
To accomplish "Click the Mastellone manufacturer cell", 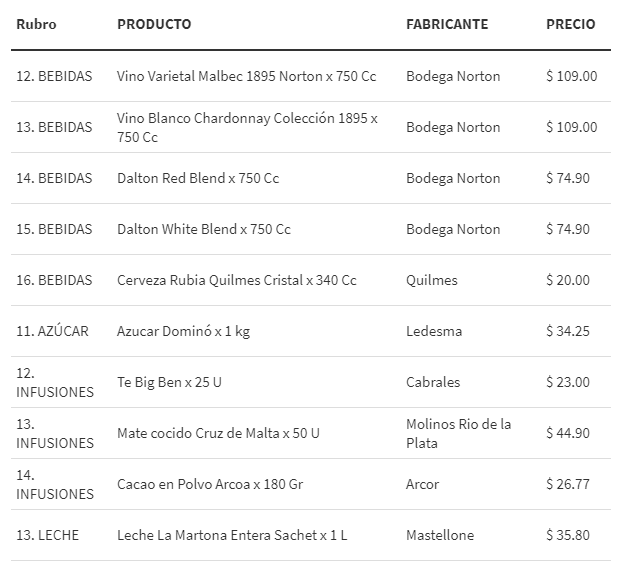I will click(440, 535).
